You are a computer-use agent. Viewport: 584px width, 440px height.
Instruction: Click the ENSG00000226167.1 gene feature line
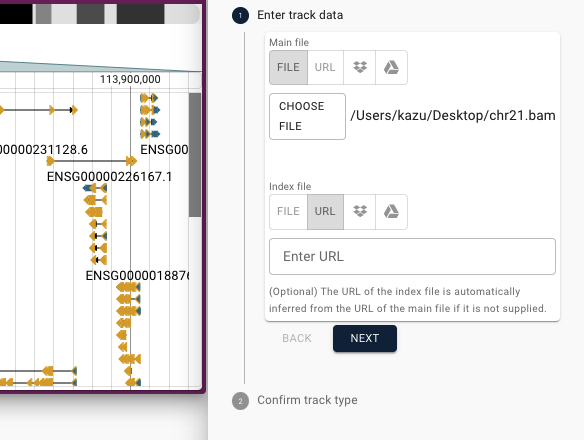pyautogui.click(x=92, y=161)
